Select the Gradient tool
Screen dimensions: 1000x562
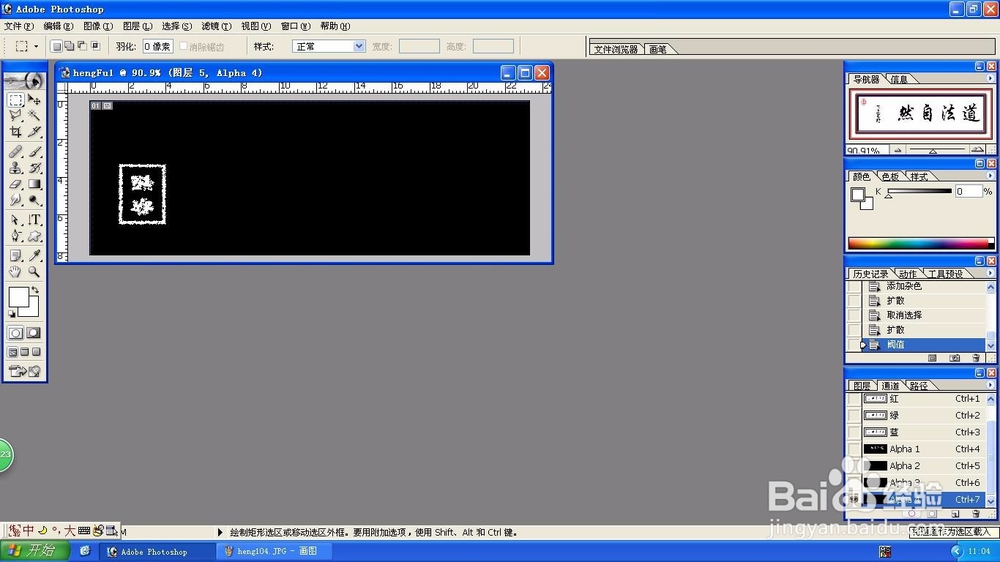click(34, 184)
